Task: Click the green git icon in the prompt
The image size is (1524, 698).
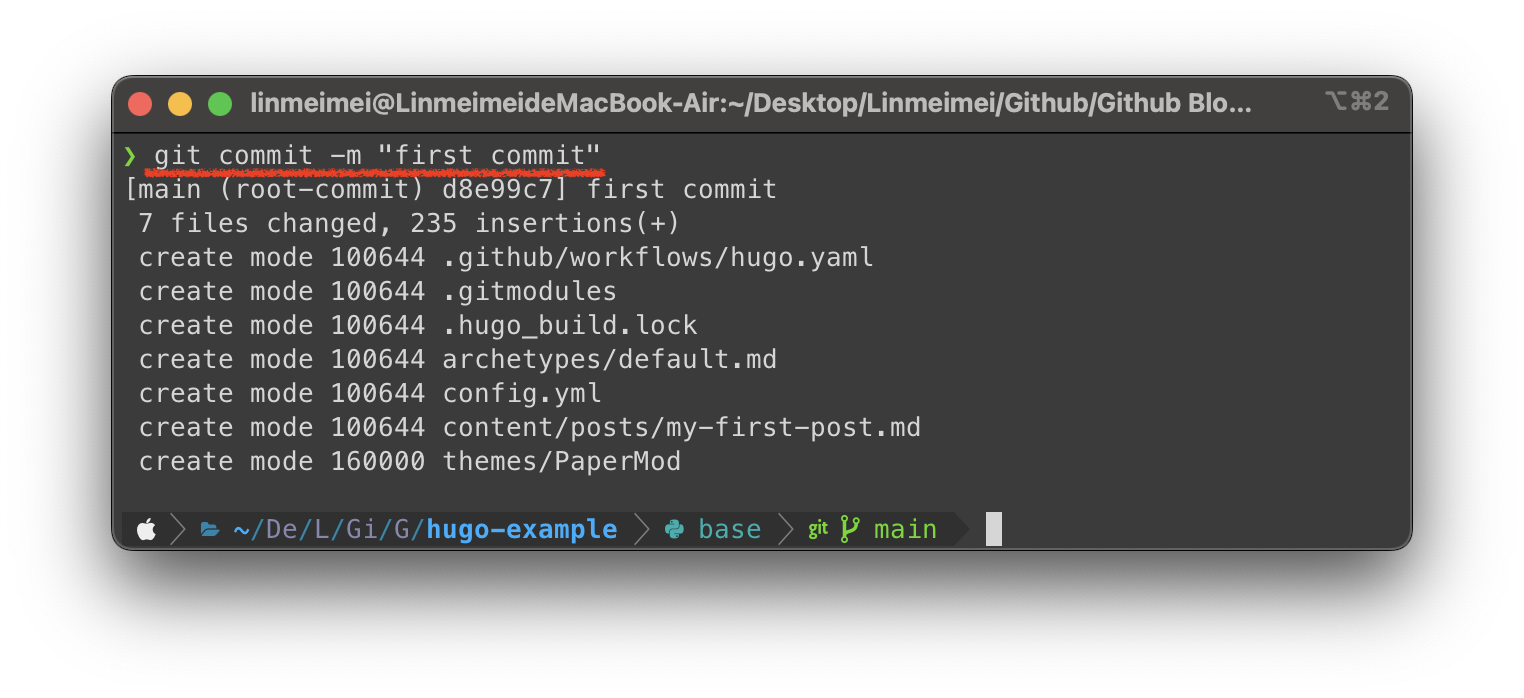Action: 818,530
